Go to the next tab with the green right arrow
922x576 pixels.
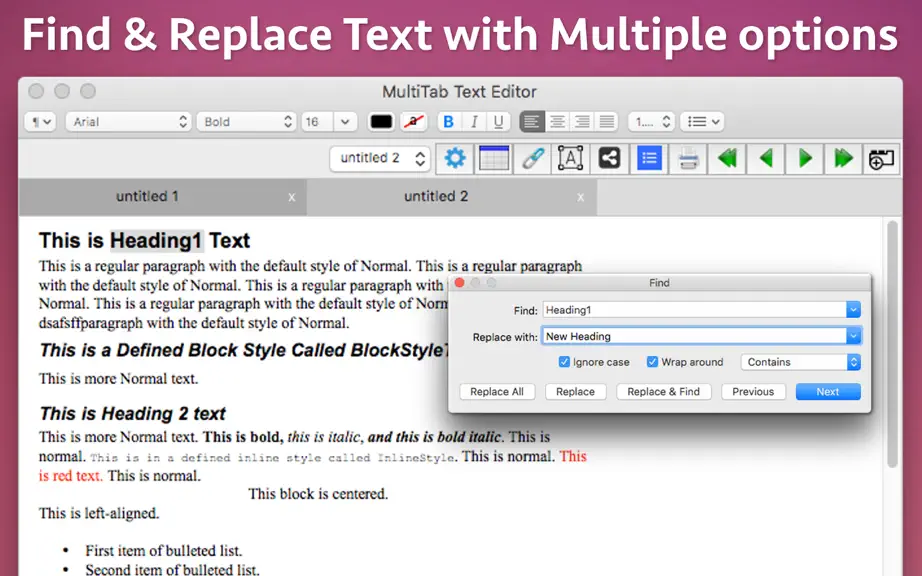tap(804, 158)
